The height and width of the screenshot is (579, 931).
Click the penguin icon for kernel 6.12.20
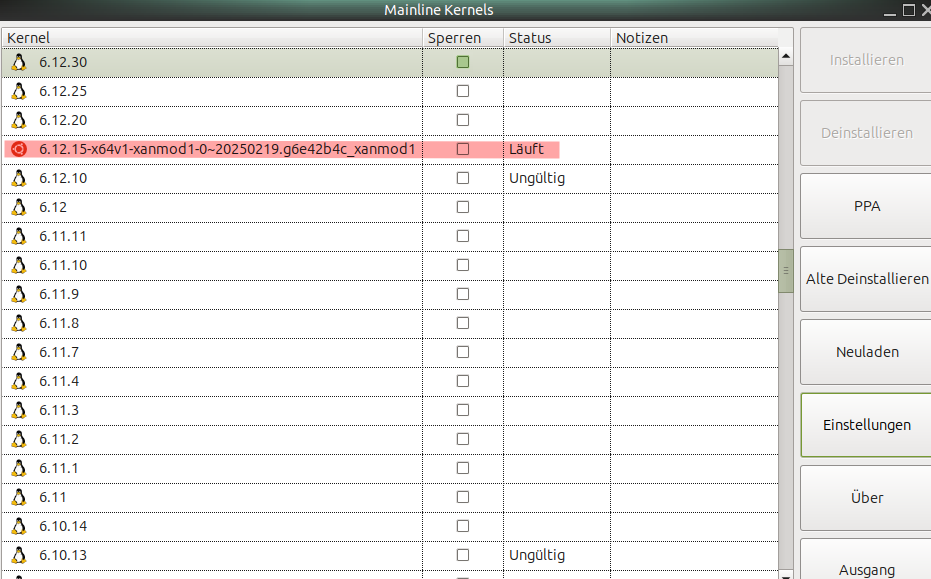coord(19,121)
